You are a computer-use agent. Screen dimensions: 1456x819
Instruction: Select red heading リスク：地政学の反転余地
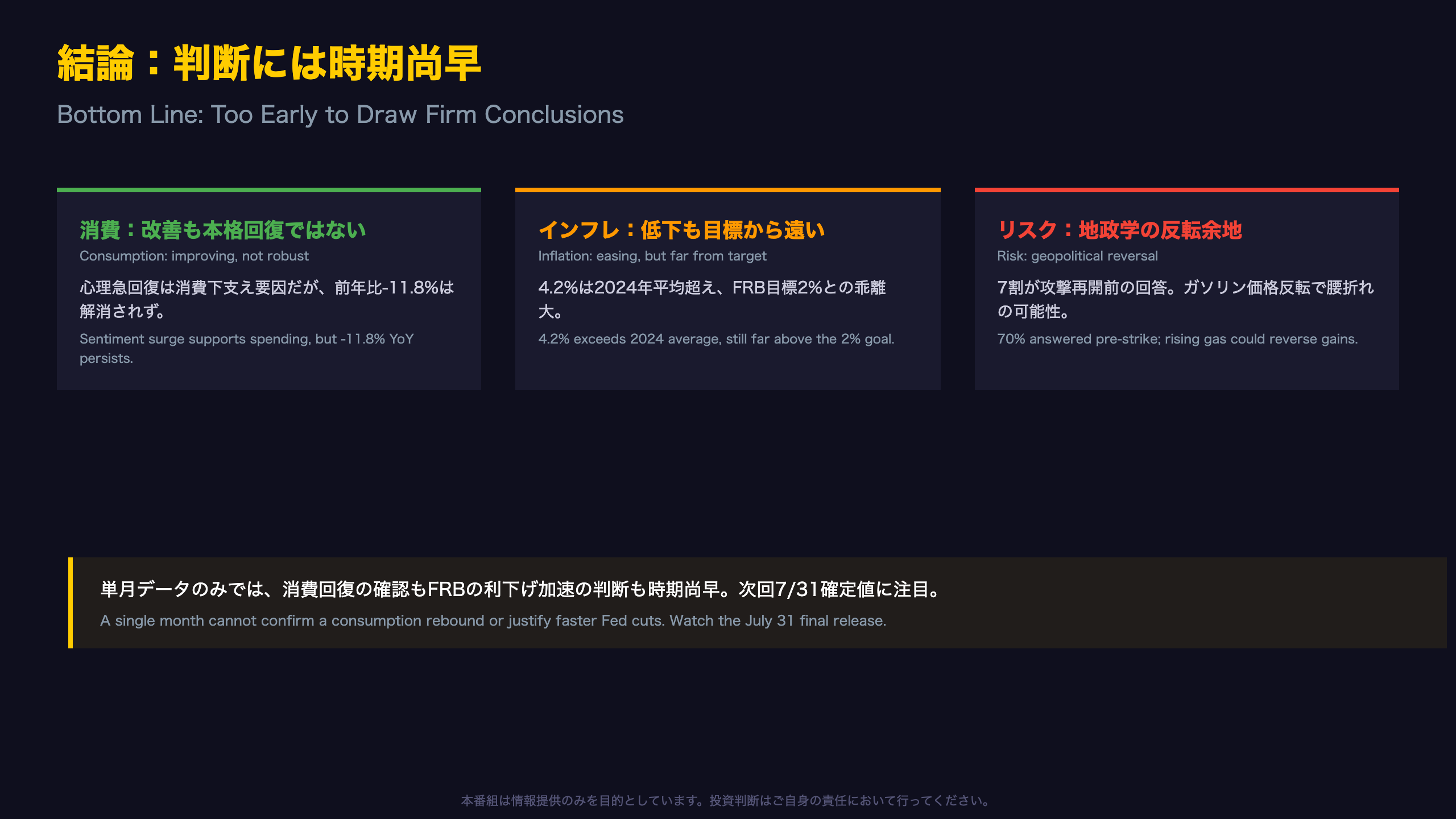(x=1119, y=230)
